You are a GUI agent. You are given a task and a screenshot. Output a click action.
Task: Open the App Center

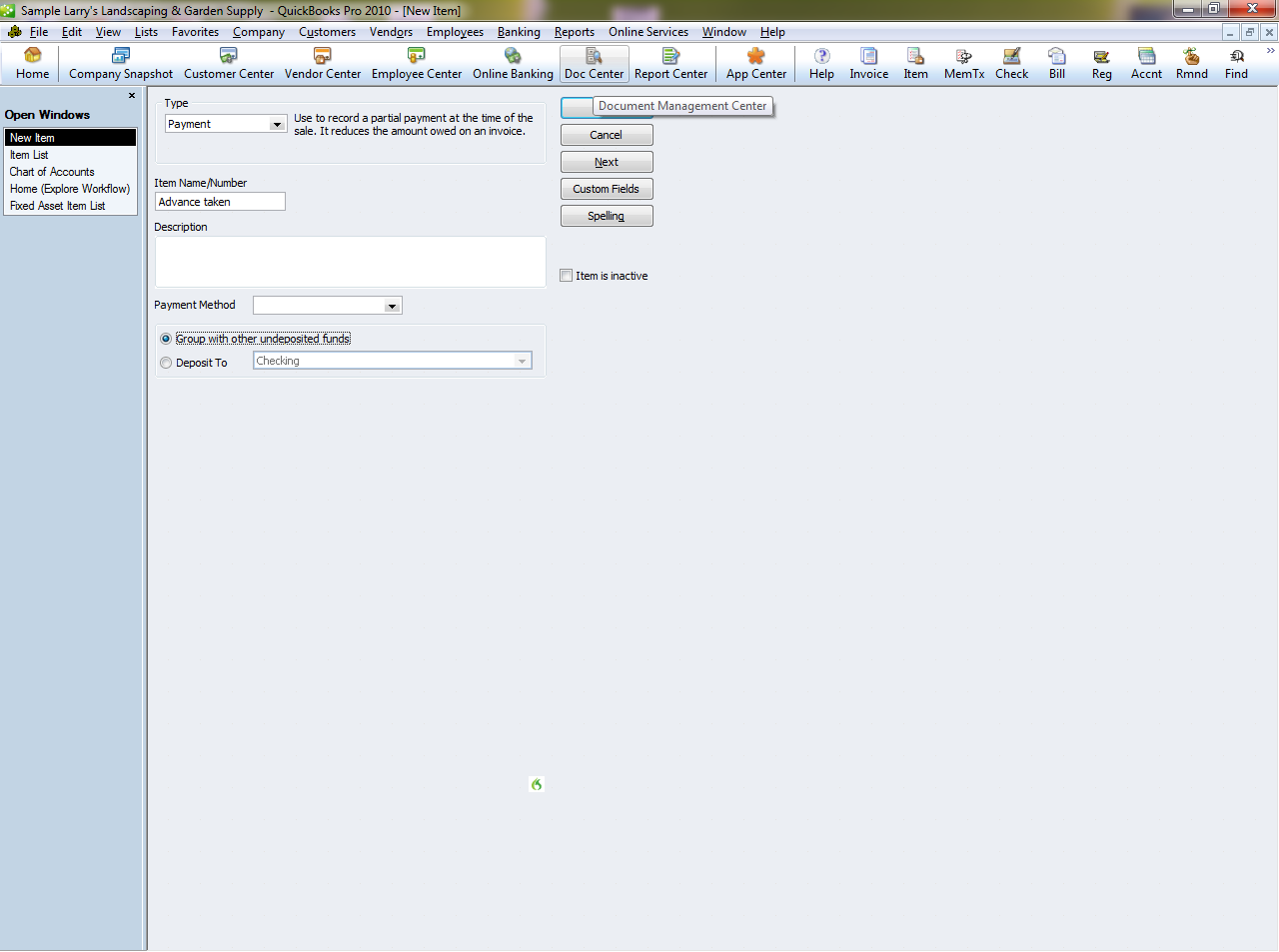click(756, 64)
